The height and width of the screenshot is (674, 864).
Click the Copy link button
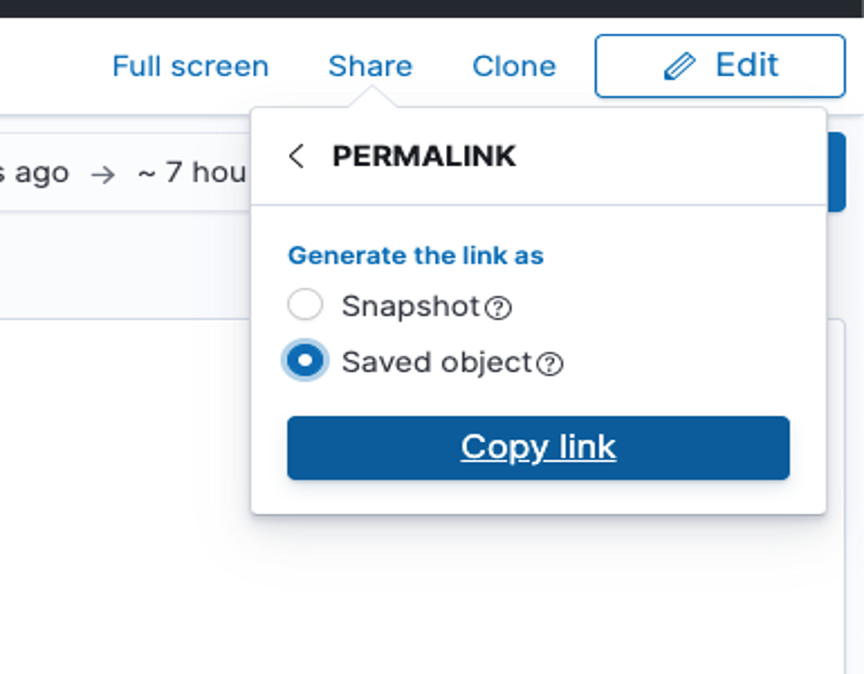coord(538,447)
